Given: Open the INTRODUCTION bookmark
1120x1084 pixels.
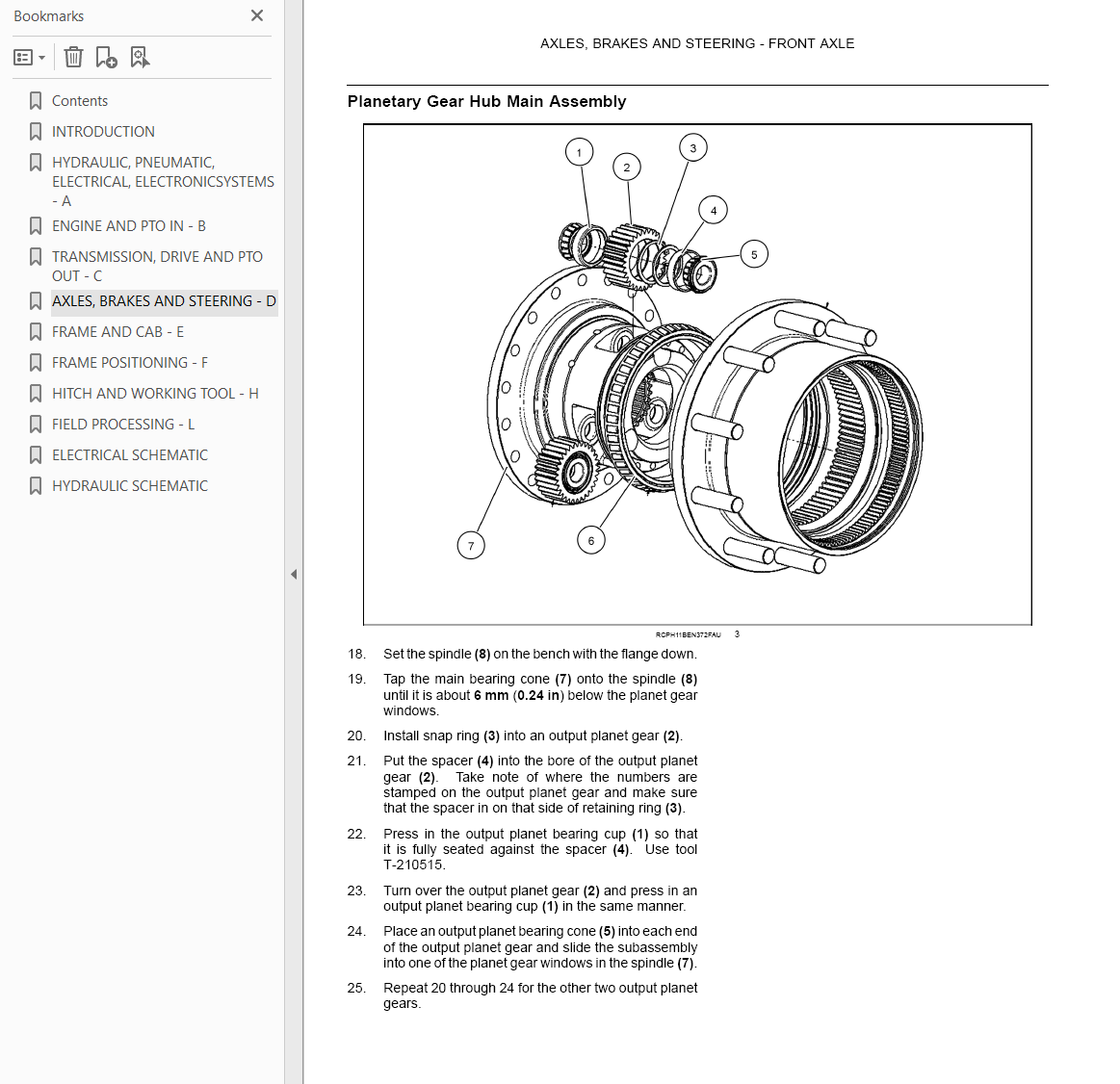Looking at the screenshot, I should click(x=103, y=131).
